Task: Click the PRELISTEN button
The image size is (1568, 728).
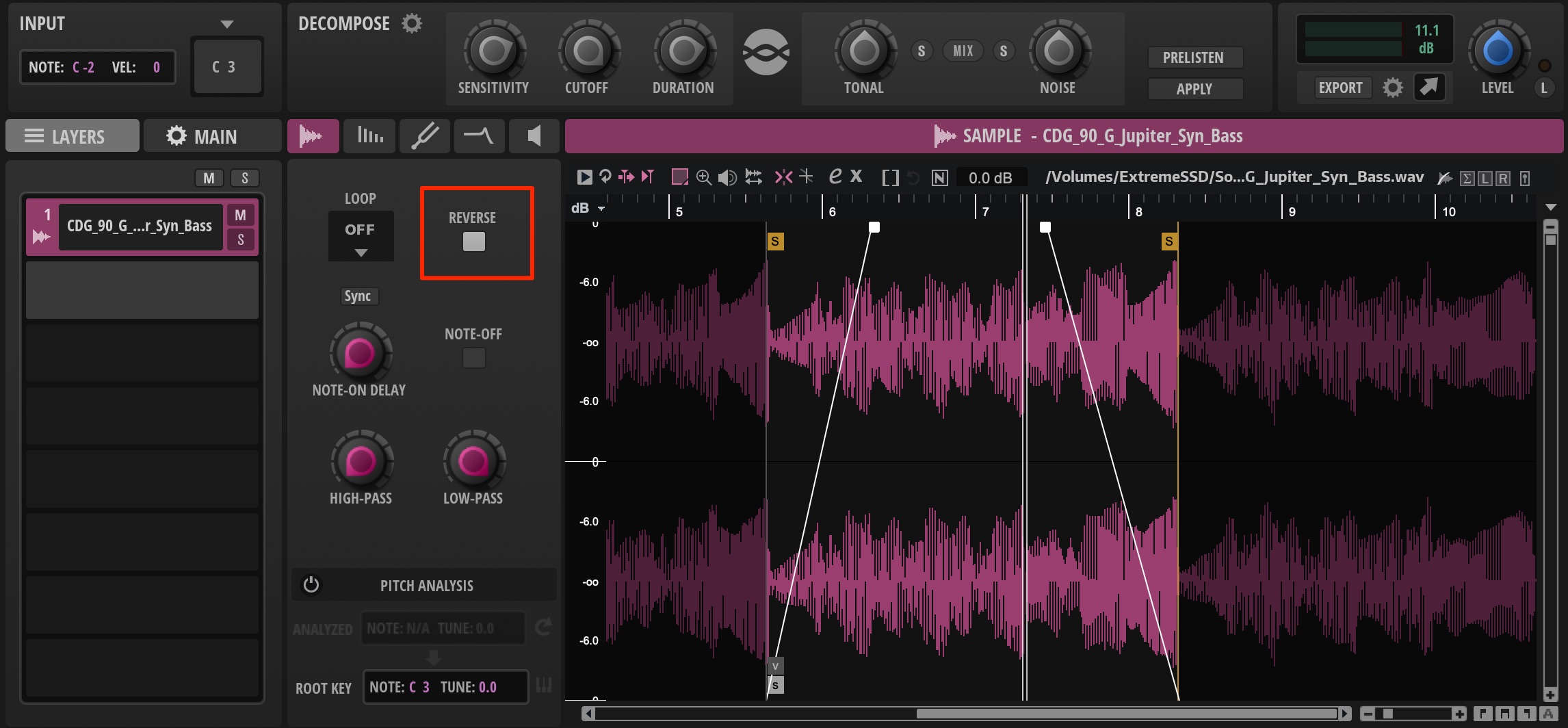Action: pyautogui.click(x=1194, y=57)
